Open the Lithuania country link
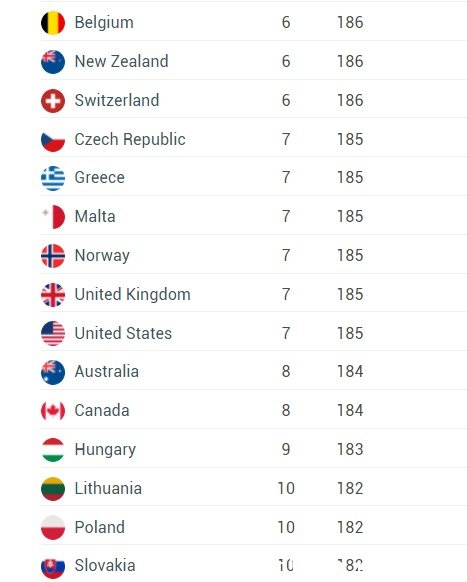 click(x=108, y=488)
